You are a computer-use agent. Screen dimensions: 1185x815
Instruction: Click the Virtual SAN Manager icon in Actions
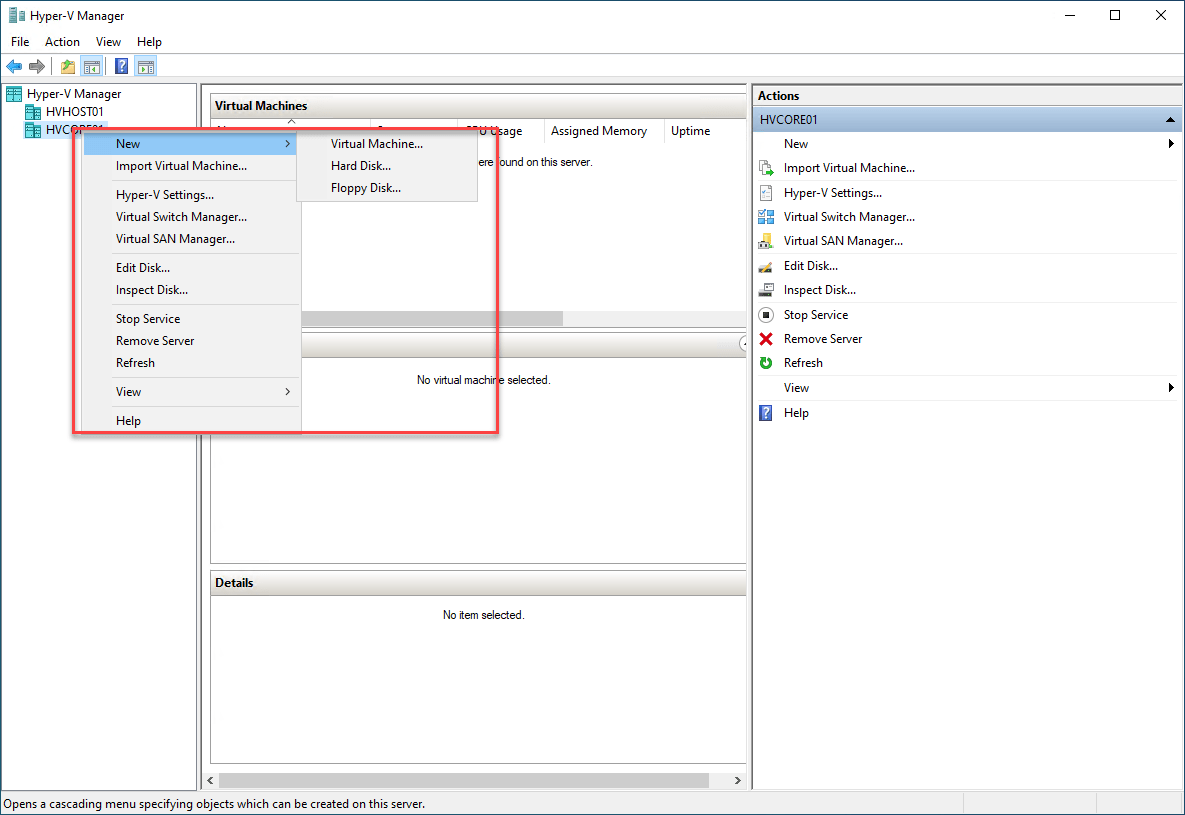(766, 241)
